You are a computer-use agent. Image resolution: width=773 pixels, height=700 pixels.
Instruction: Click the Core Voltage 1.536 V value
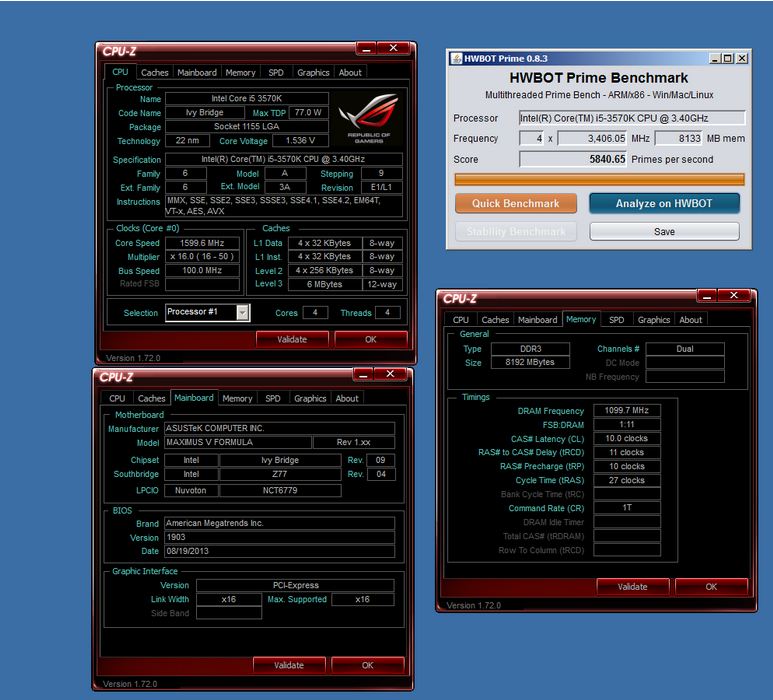click(300, 140)
